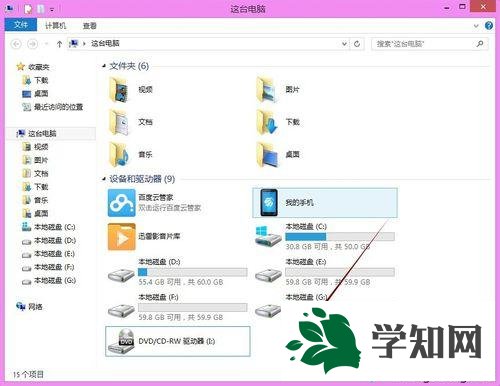Select the 我的手机 device icon
Image resolution: width=500 pixels, height=386 pixels.
[269, 202]
